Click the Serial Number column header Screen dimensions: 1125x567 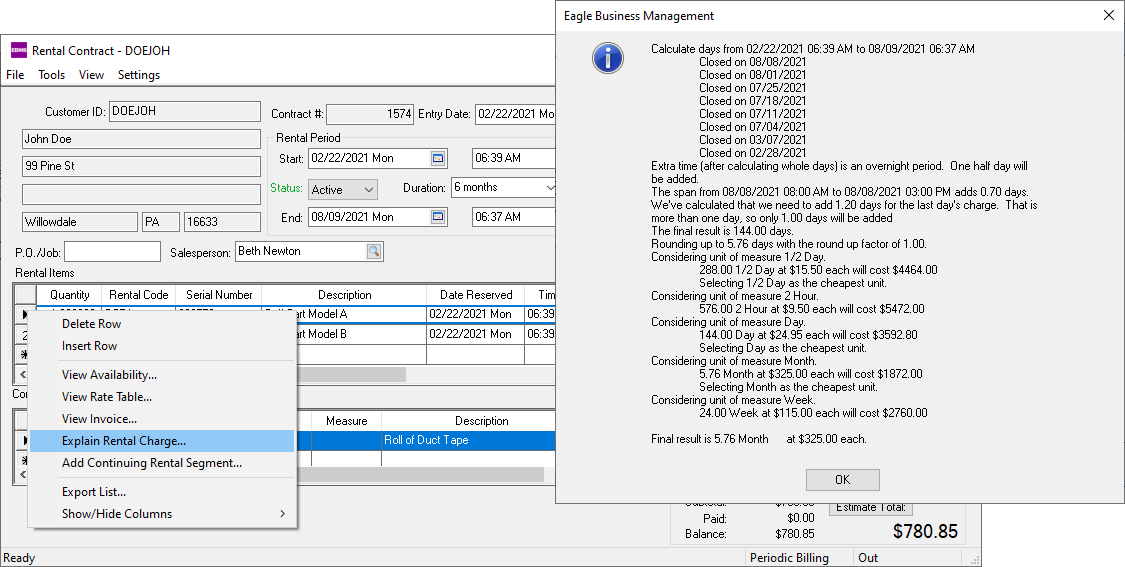click(x=219, y=295)
